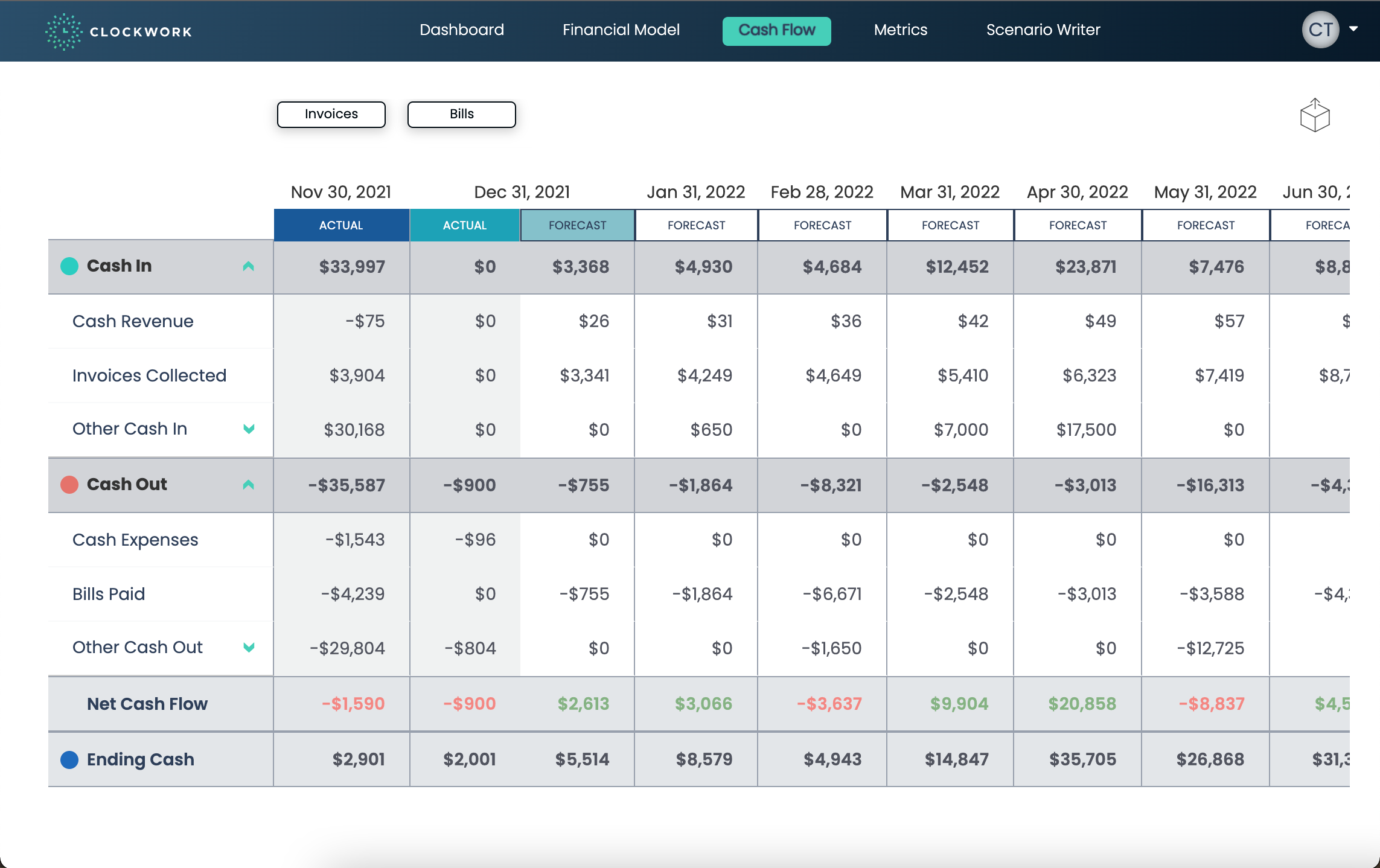
Task: Expand the Other Cash In row
Action: (x=249, y=429)
